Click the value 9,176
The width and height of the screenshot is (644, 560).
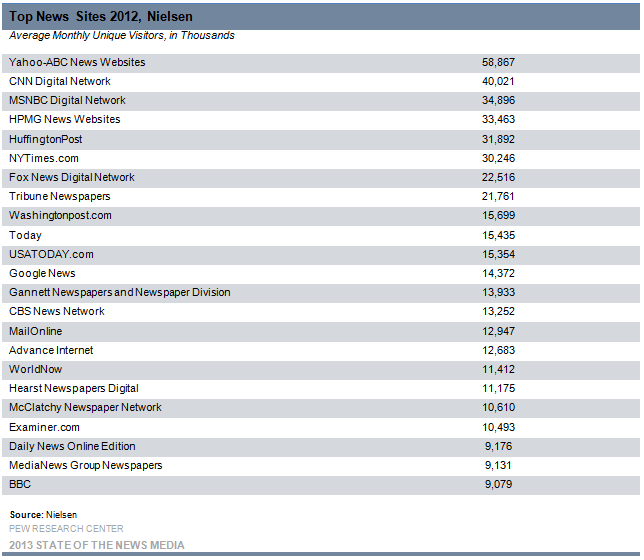click(498, 446)
